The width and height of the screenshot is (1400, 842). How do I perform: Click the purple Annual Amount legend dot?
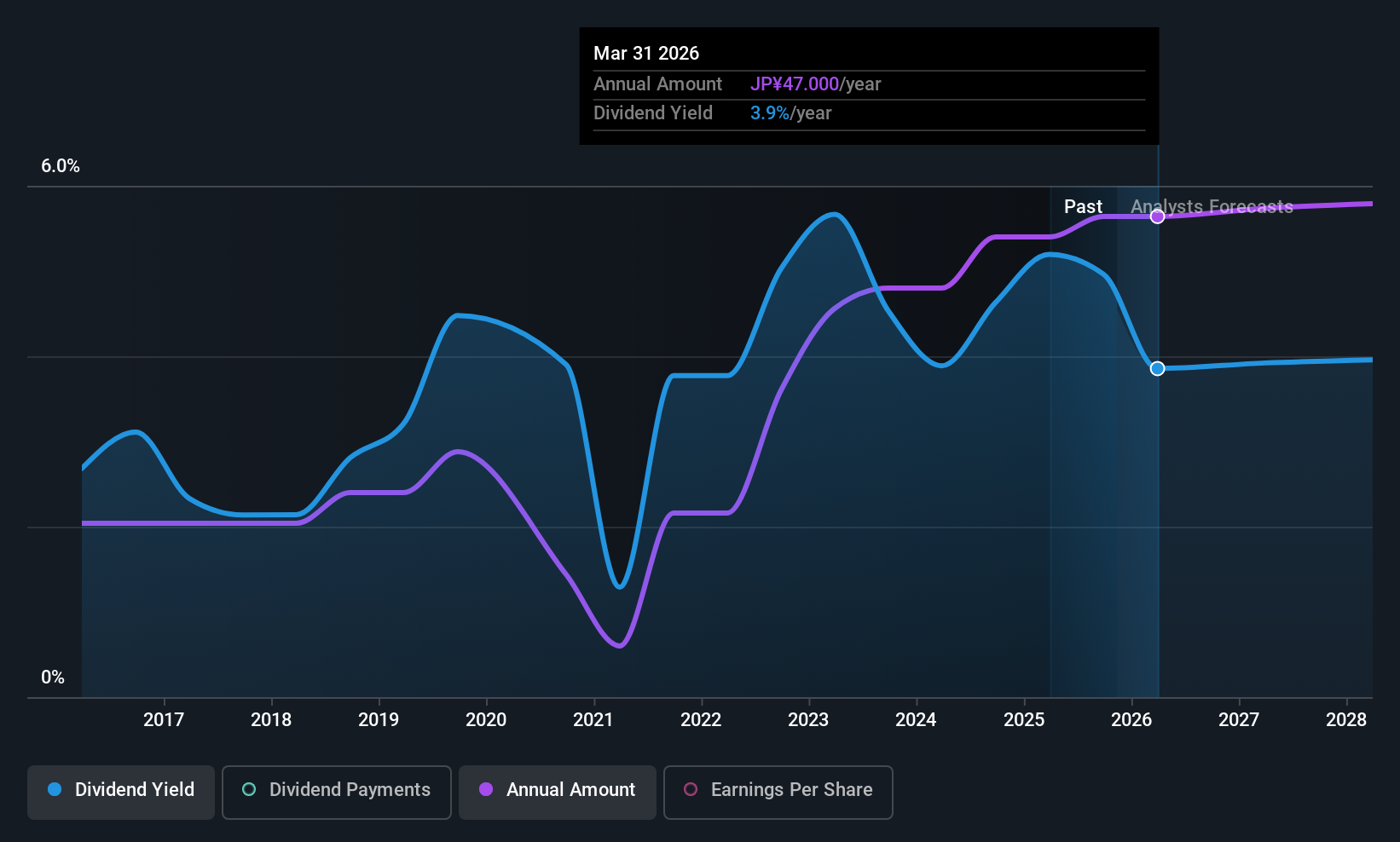(x=486, y=790)
